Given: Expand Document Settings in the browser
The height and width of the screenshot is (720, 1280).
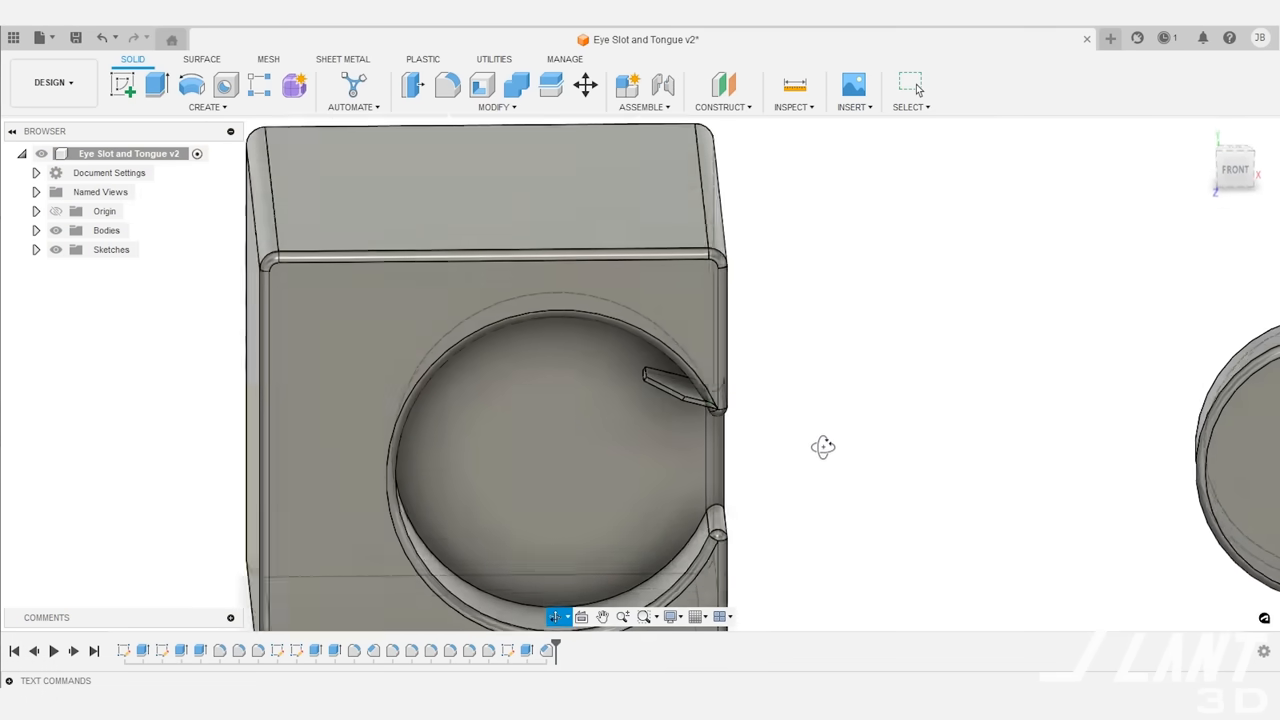Looking at the screenshot, I should coord(36,172).
